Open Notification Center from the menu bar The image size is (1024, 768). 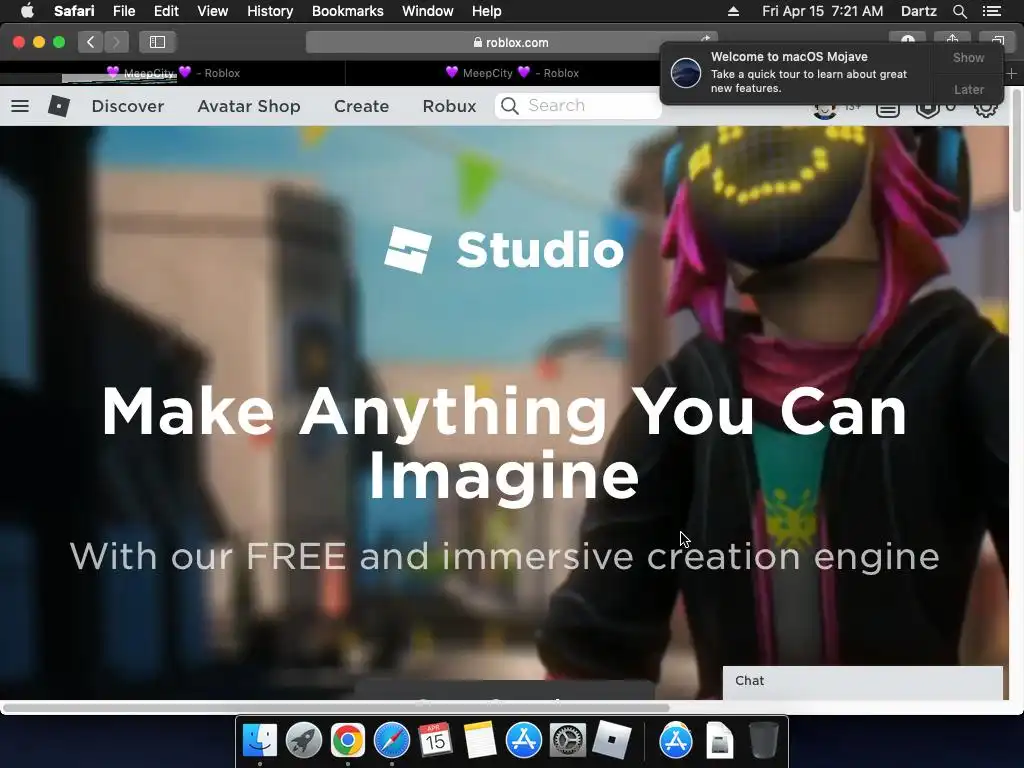click(992, 11)
